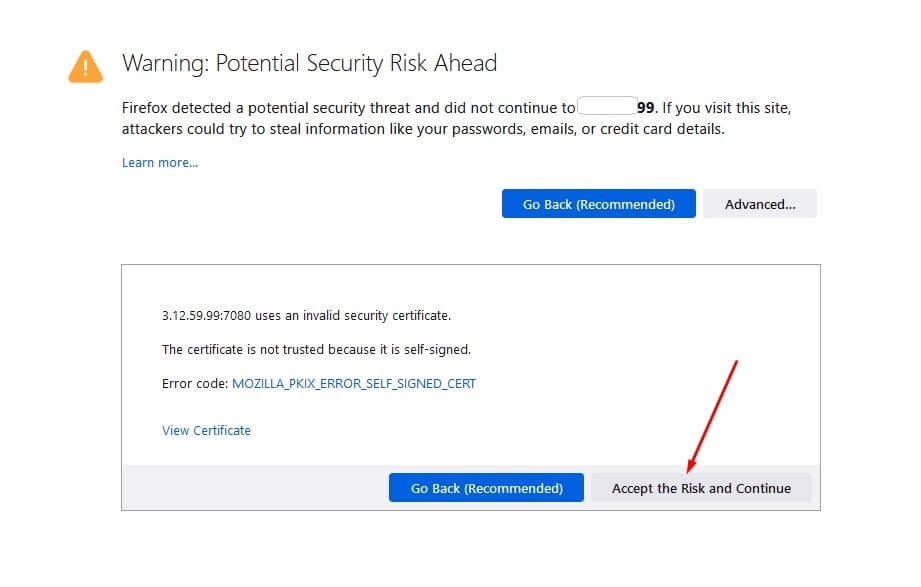Click Go Back (Recommended) inside the advanced panel

(x=486, y=488)
